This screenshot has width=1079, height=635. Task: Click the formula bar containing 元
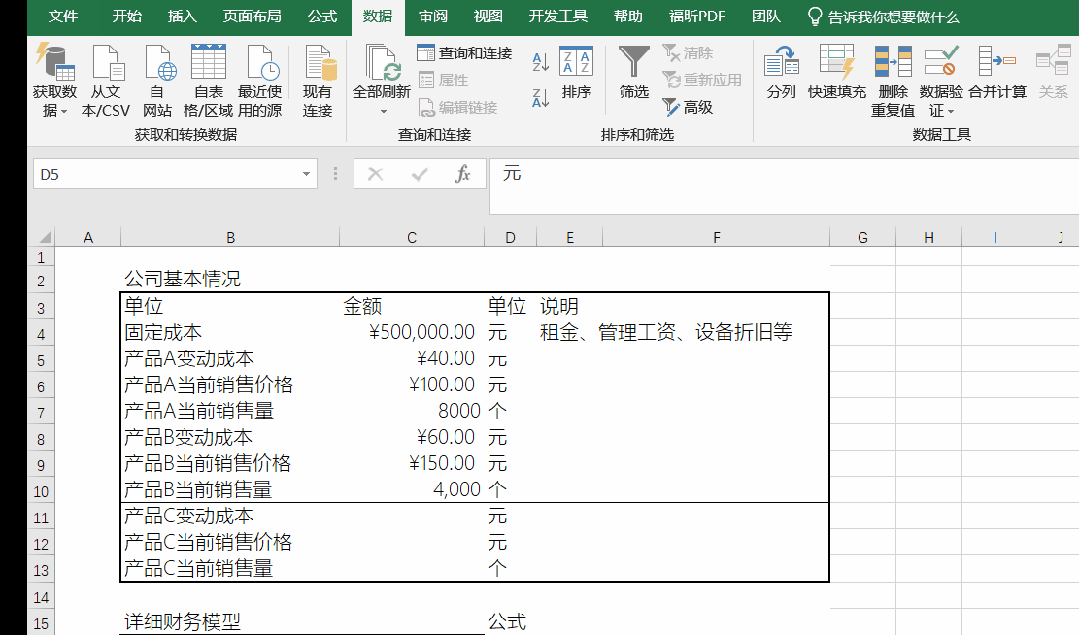point(784,186)
